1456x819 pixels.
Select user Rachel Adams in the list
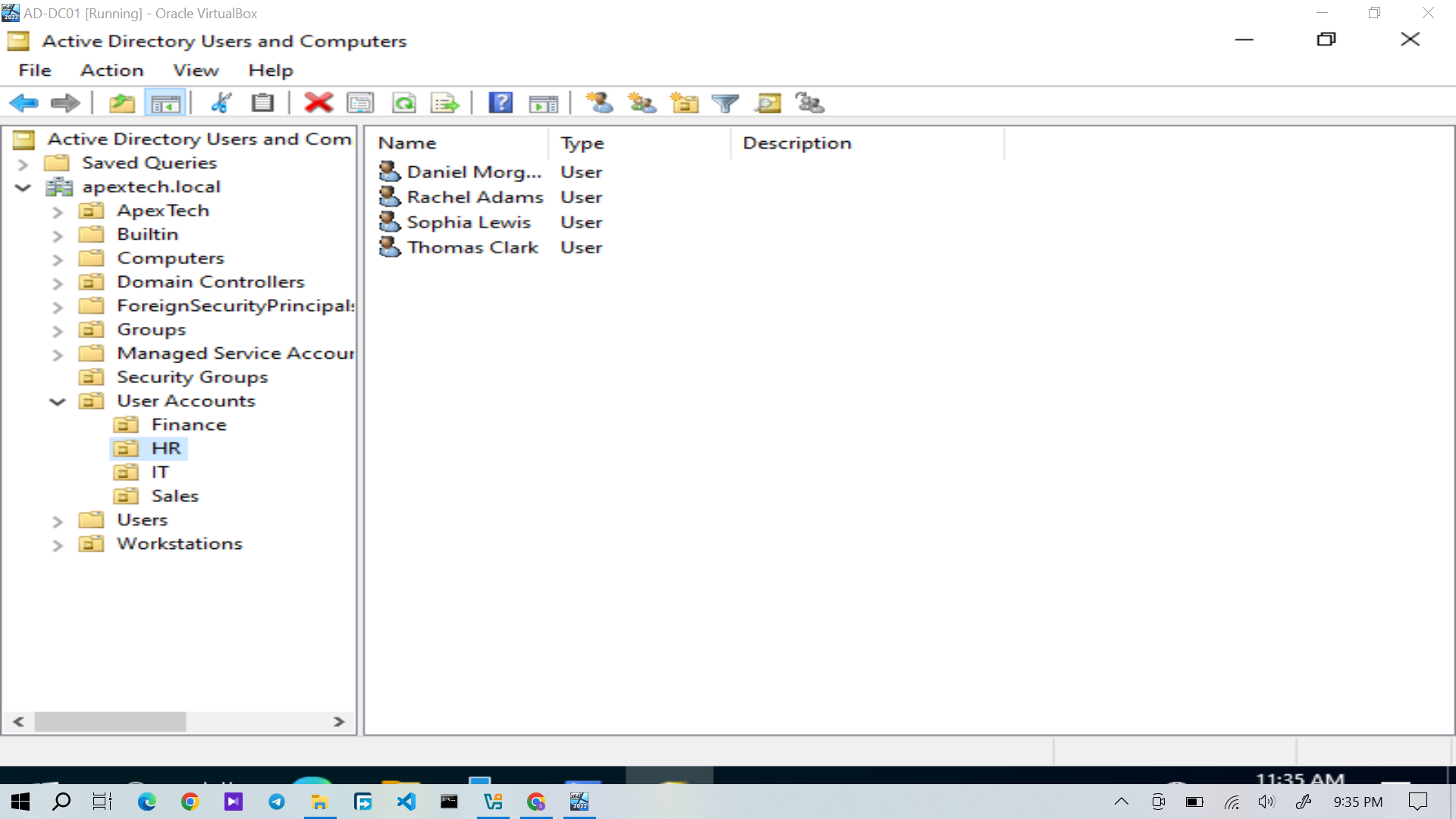tap(475, 197)
